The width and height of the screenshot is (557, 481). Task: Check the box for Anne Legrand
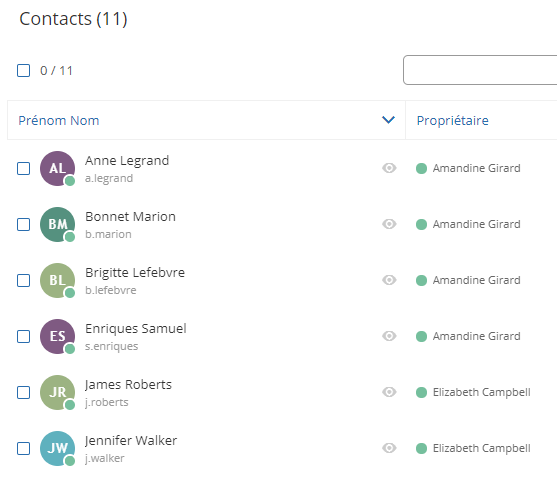23,168
